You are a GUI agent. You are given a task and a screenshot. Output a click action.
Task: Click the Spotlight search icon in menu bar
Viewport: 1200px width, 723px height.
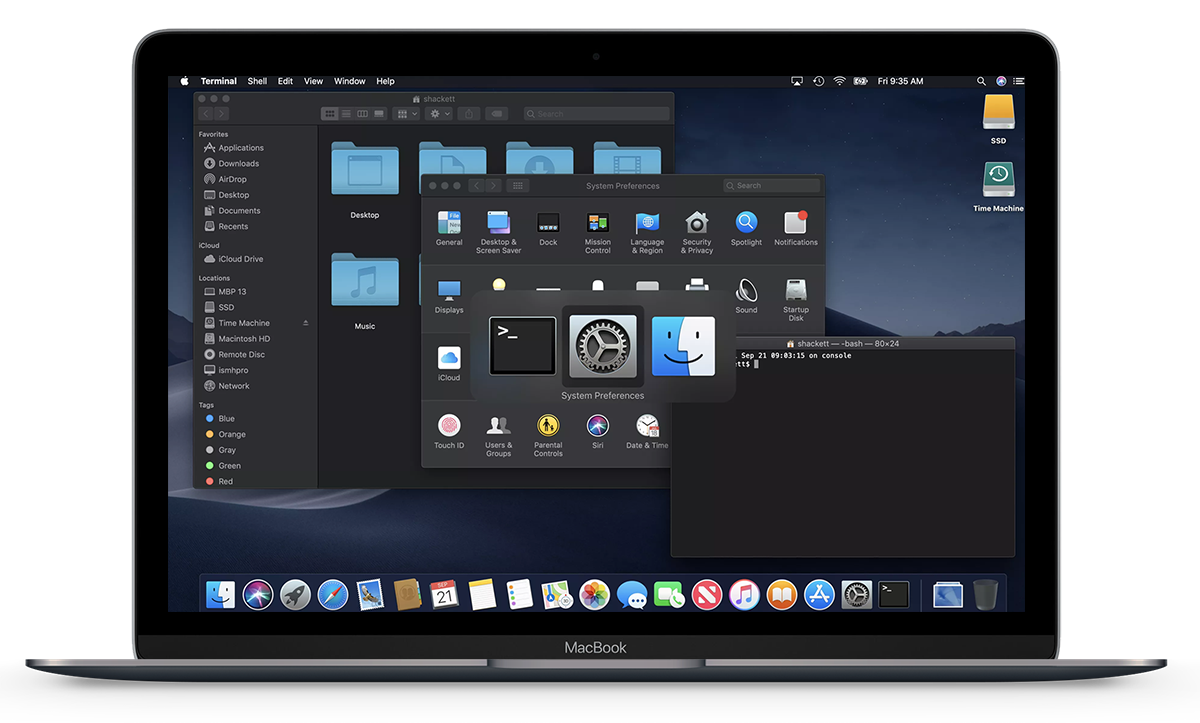point(981,81)
